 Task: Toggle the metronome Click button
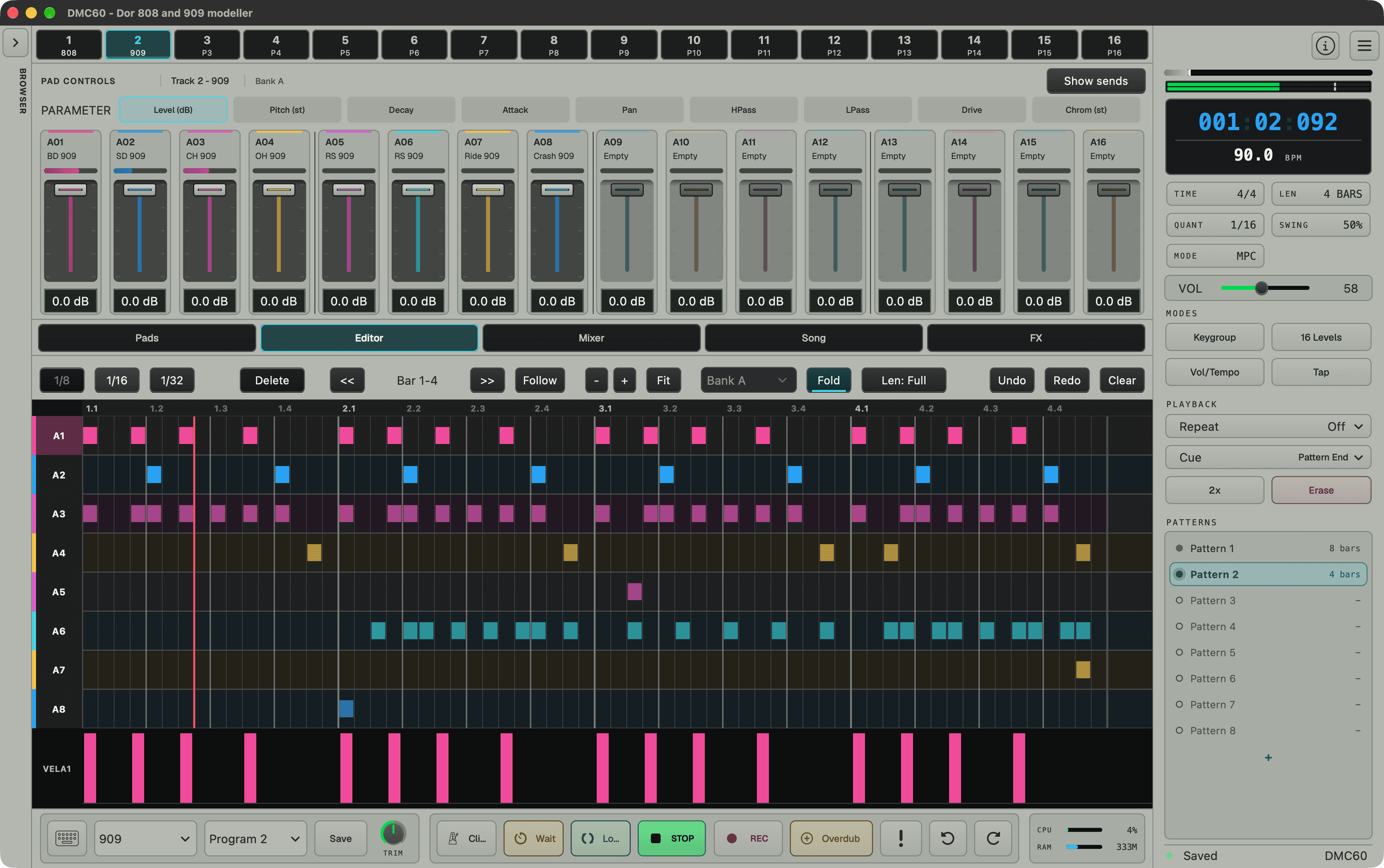[x=466, y=838]
